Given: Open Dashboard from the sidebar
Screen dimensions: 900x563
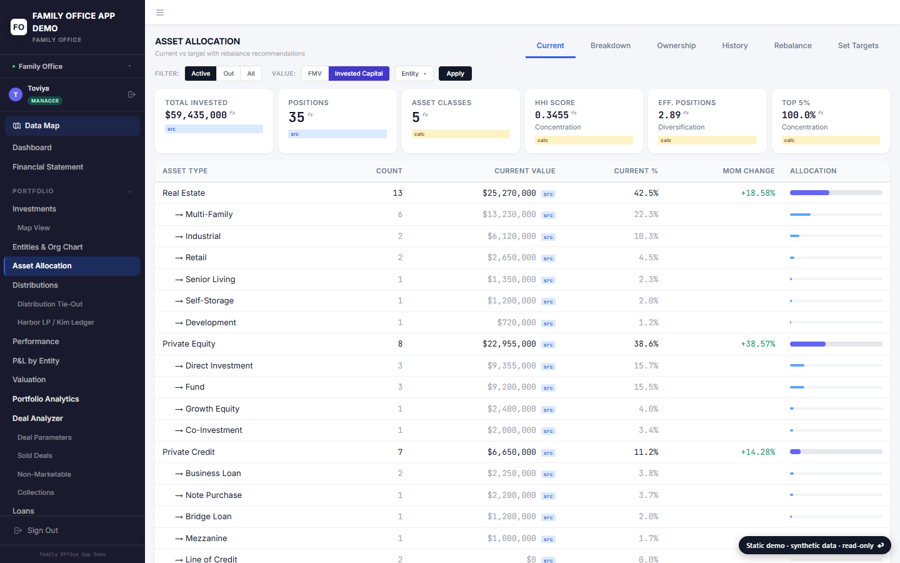Looking at the screenshot, I should [x=32, y=147].
